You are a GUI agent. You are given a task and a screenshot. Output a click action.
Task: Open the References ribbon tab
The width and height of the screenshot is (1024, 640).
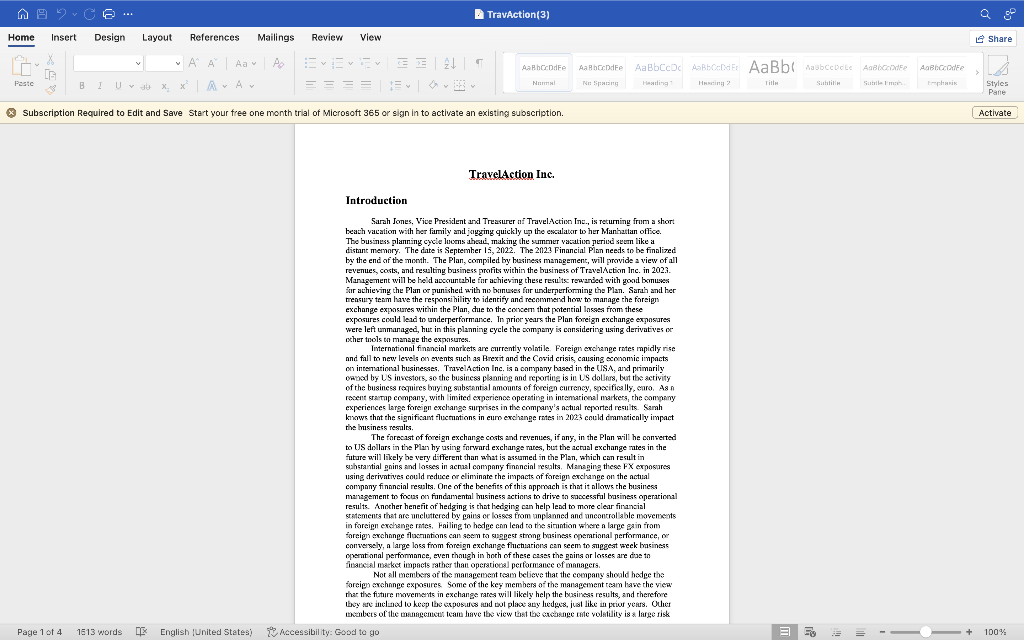(214, 36)
